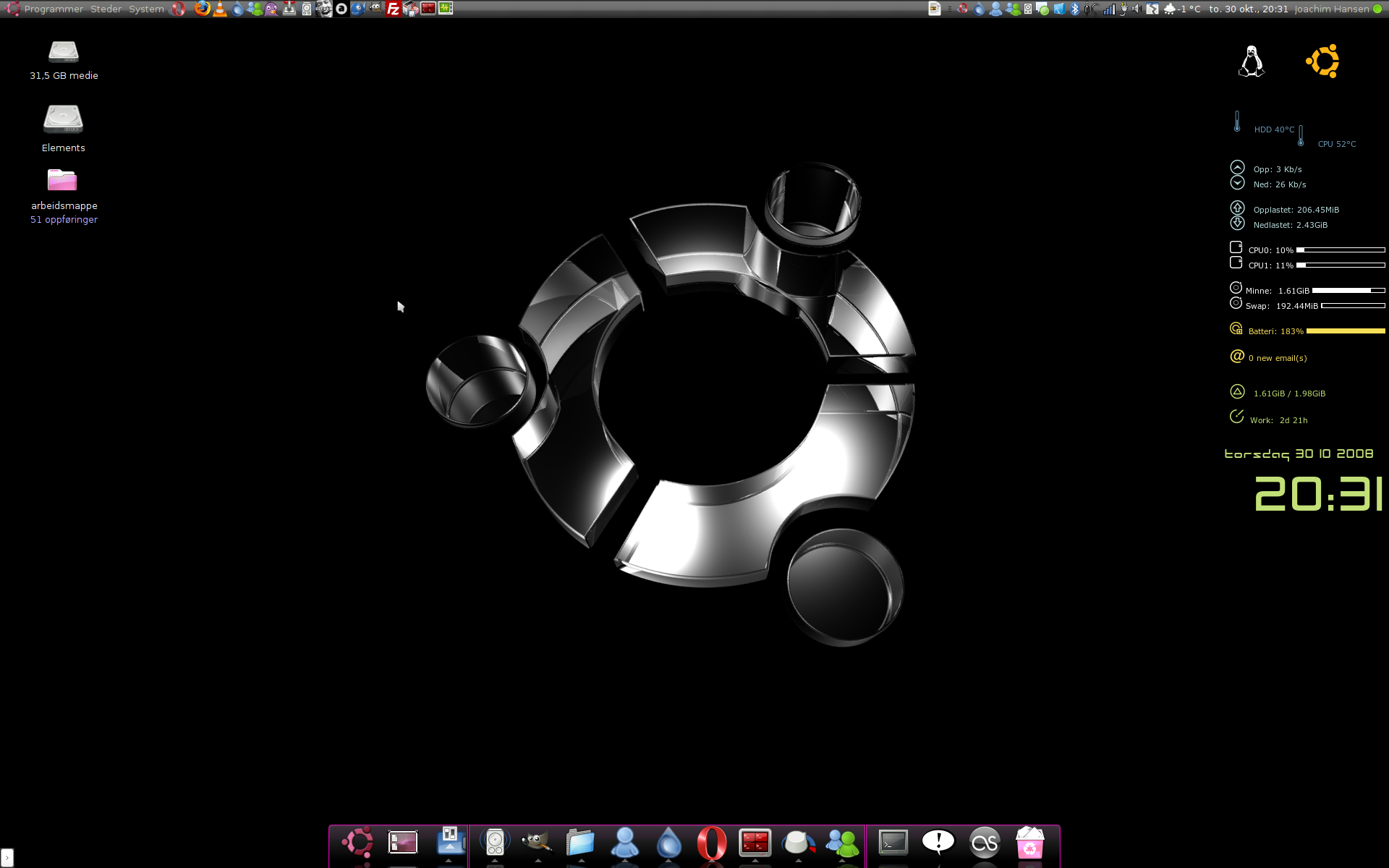1389x868 pixels.
Task: Click the 'Batteri: 183%' reading
Action: point(1275,331)
